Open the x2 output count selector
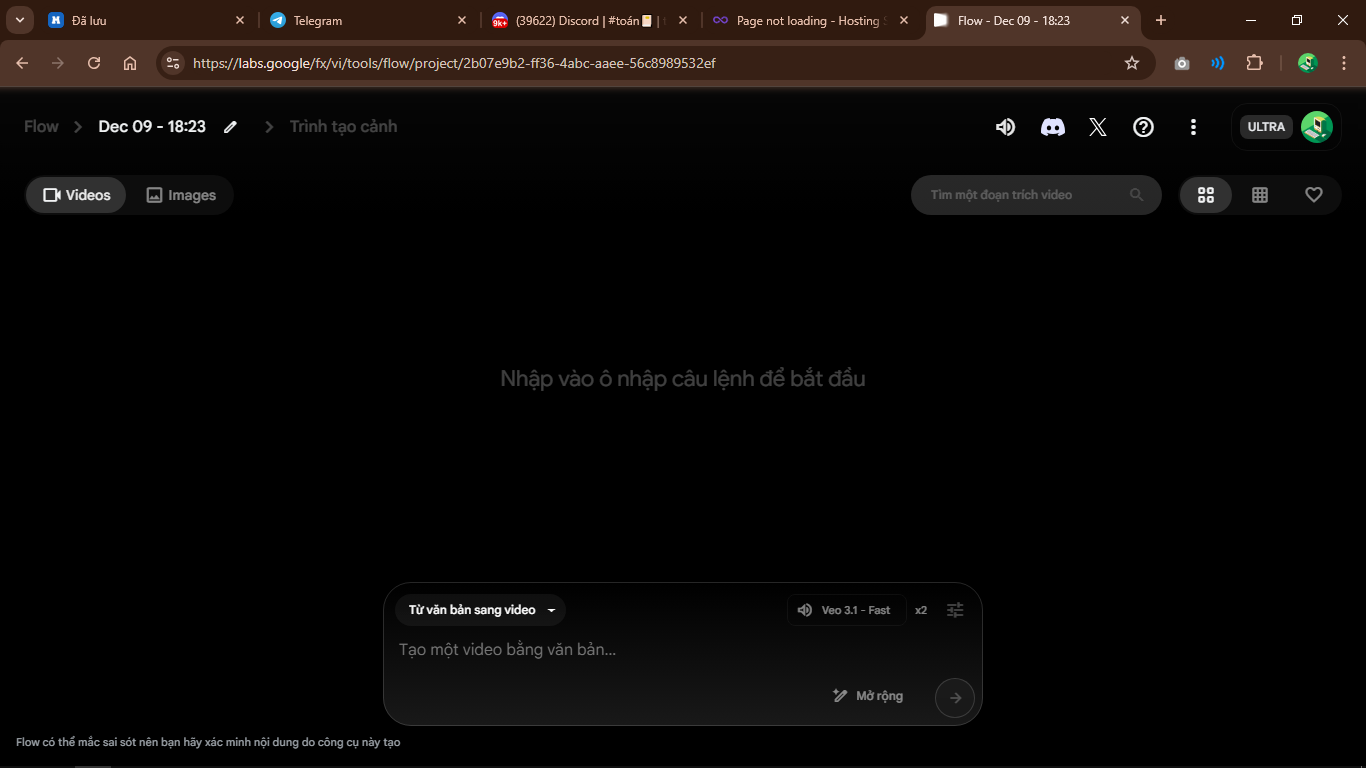This screenshot has width=1366, height=768. tap(921, 610)
